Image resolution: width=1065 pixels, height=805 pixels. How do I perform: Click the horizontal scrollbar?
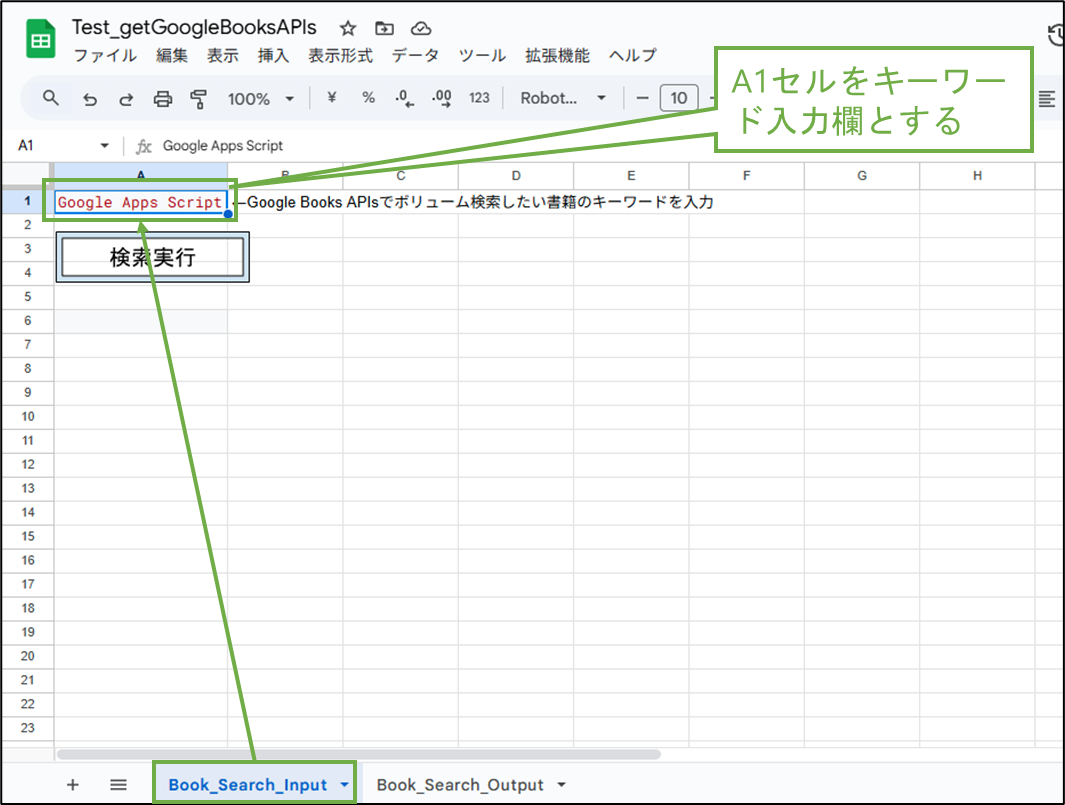coord(359,754)
